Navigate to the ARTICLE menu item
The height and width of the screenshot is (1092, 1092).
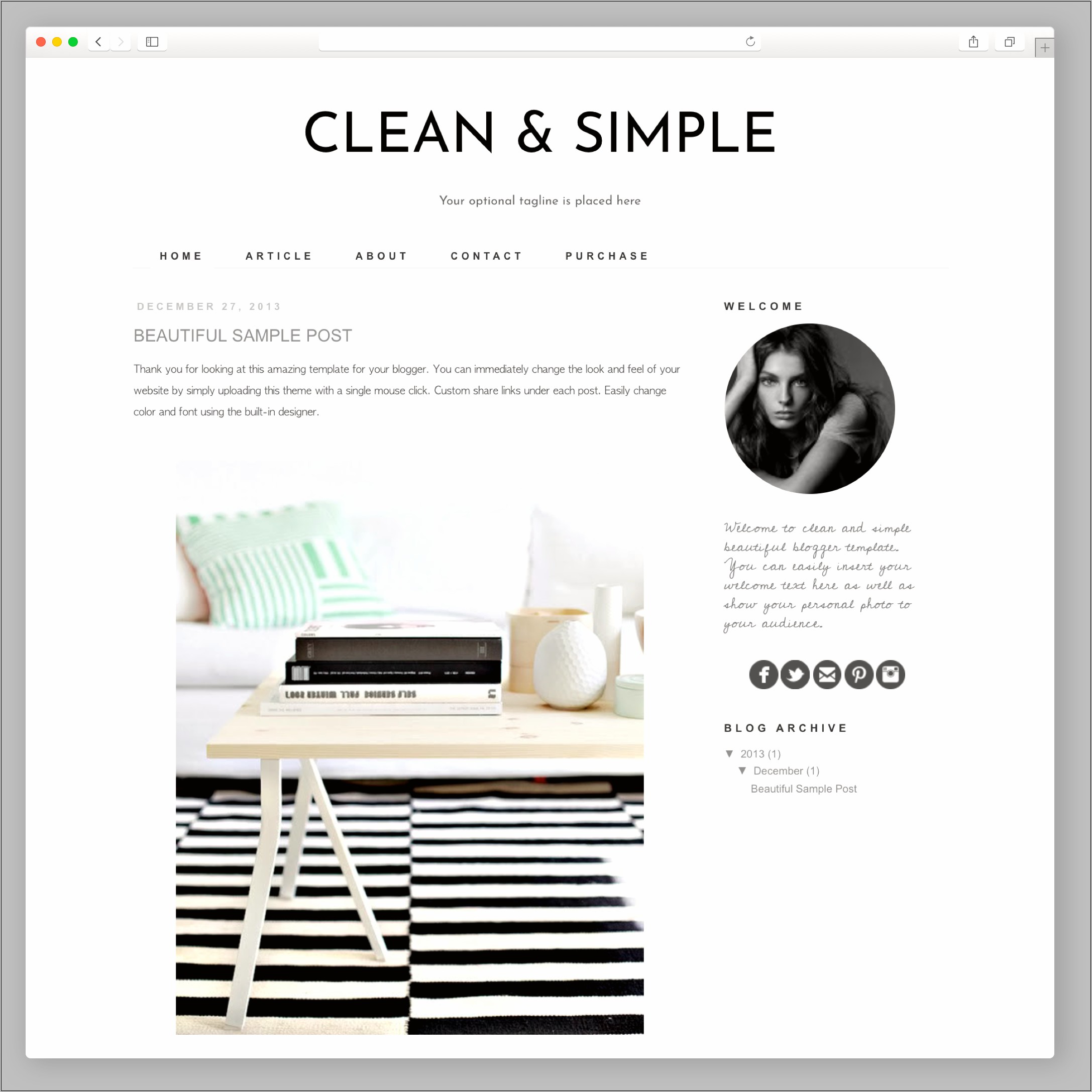pos(279,256)
